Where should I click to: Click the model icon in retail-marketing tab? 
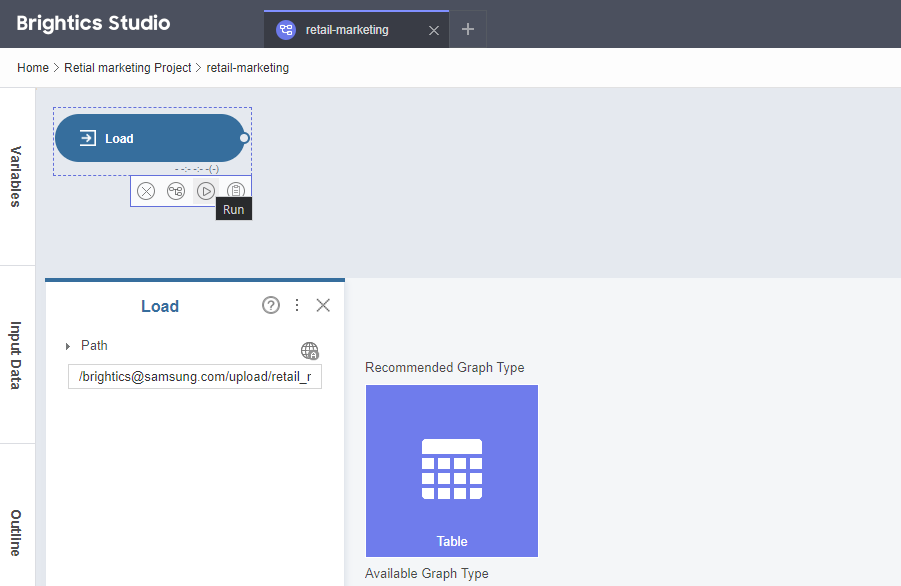tap(286, 30)
